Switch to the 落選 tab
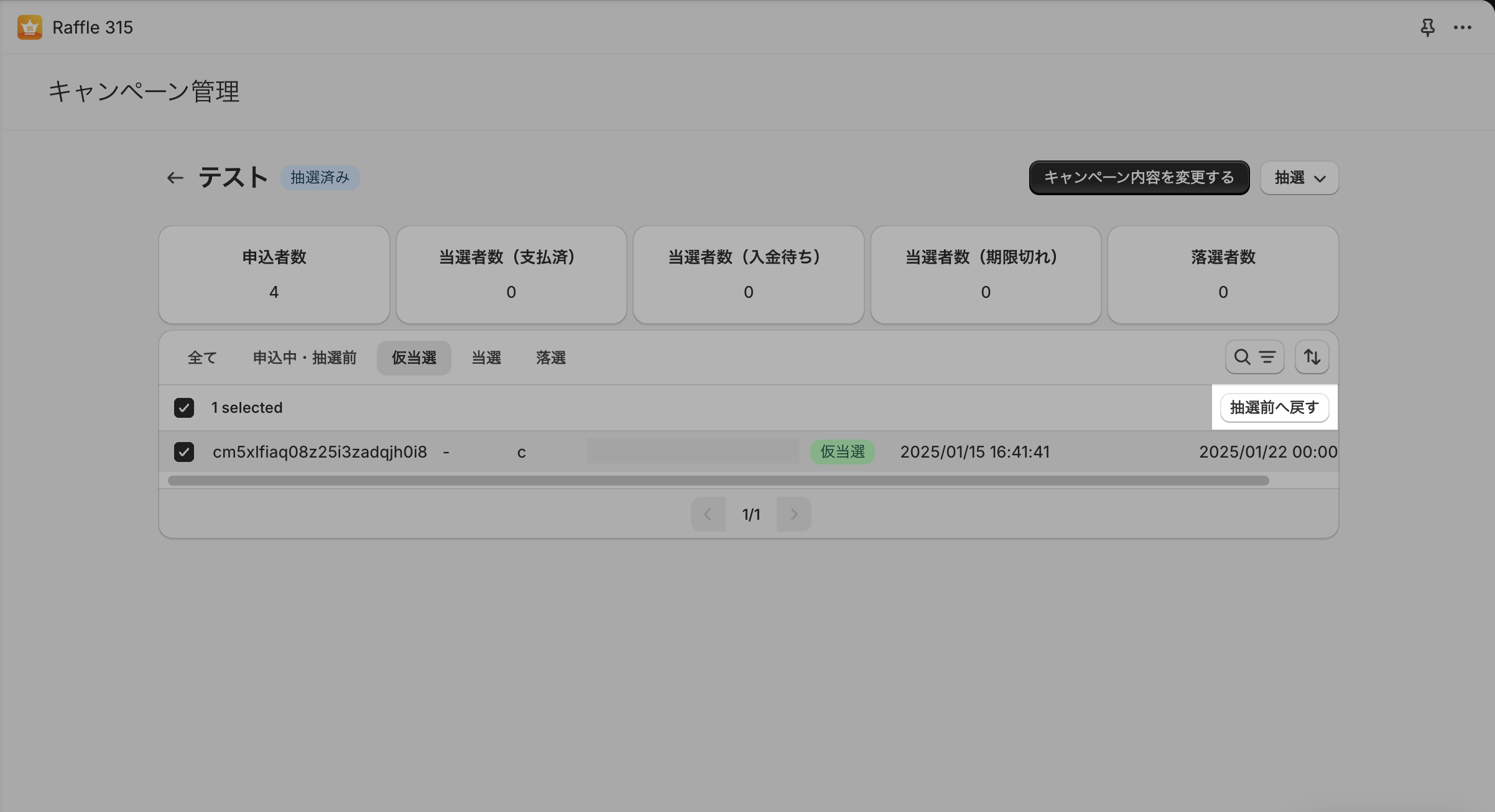This screenshot has height=812, width=1495. pos(550,358)
